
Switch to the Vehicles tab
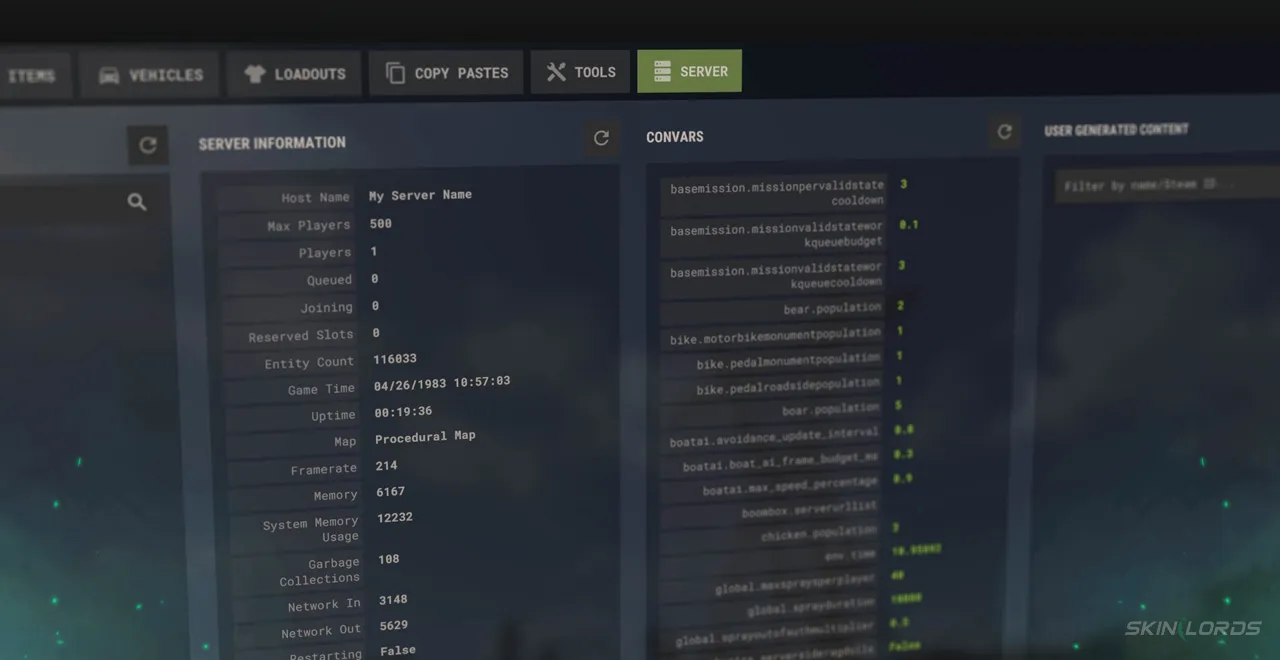150,75
